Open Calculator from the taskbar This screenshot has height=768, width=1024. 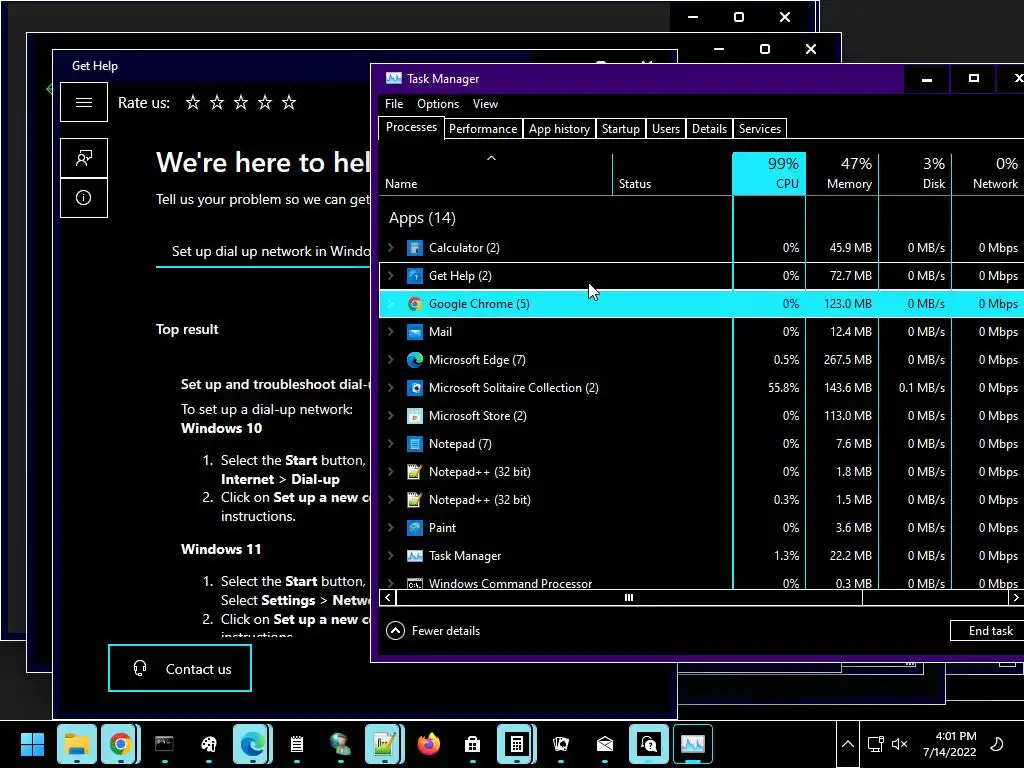(x=516, y=744)
